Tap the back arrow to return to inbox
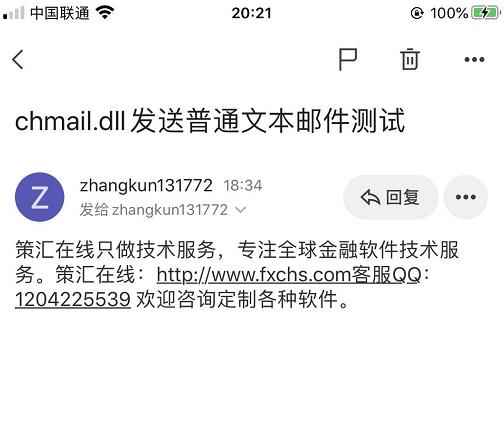504x421 pixels. pos(18,60)
